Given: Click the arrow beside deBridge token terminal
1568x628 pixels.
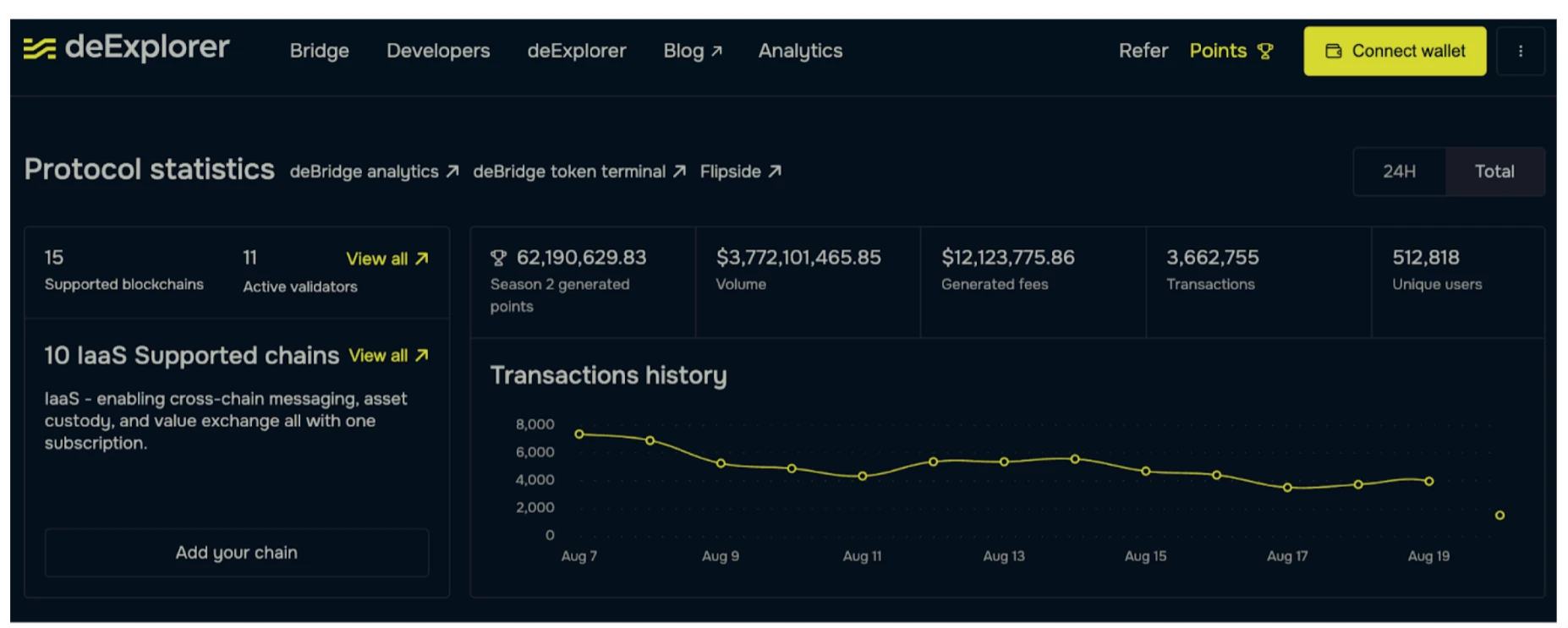Looking at the screenshot, I should 679,172.
